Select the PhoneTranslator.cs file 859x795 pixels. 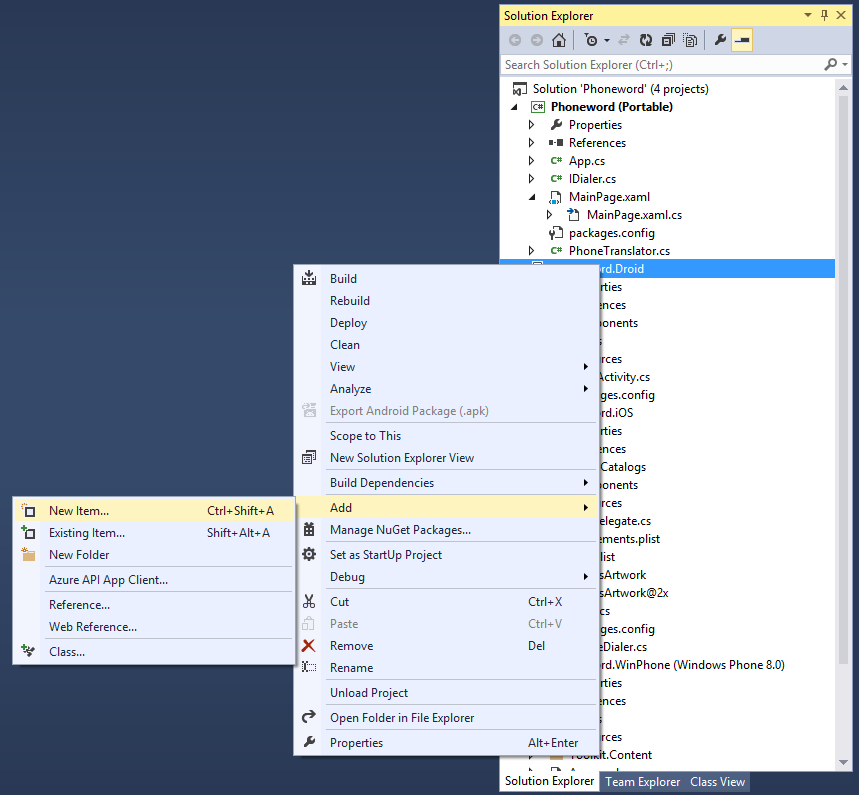619,251
